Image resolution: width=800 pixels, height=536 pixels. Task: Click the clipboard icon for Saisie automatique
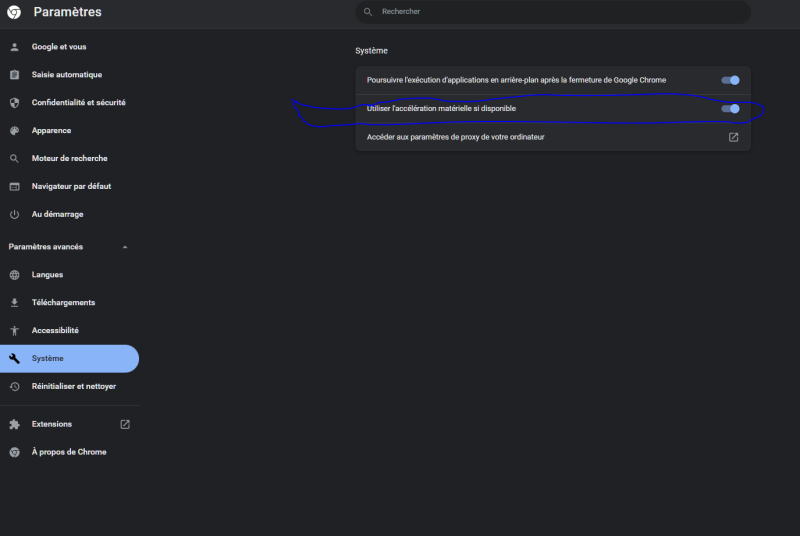pyautogui.click(x=14, y=75)
